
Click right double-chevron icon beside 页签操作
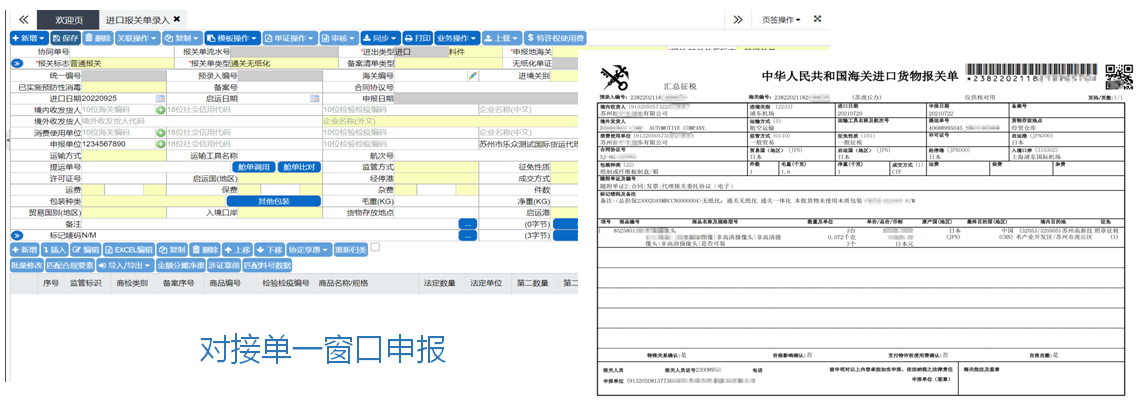click(738, 19)
